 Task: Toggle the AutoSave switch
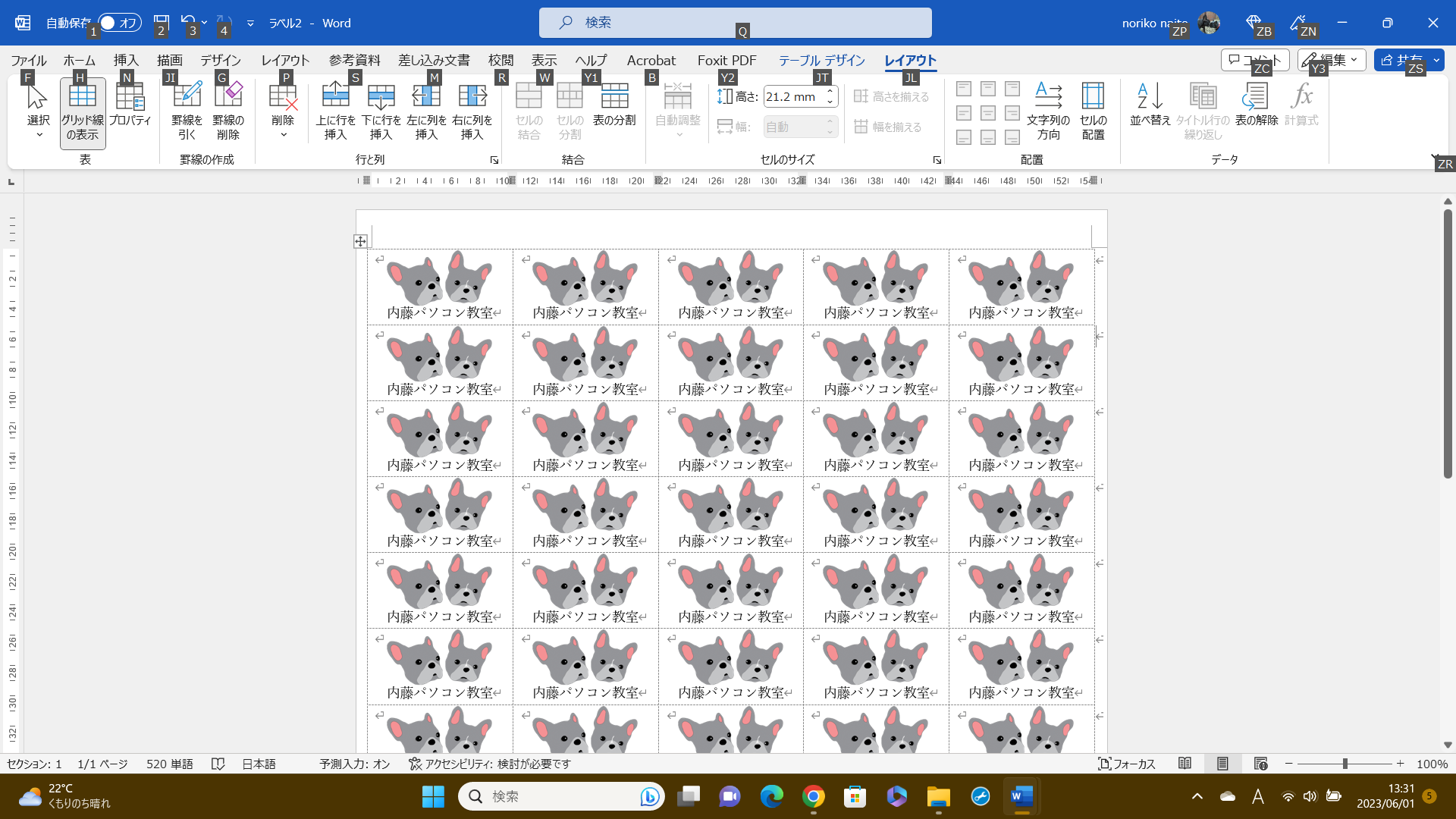pos(120,23)
